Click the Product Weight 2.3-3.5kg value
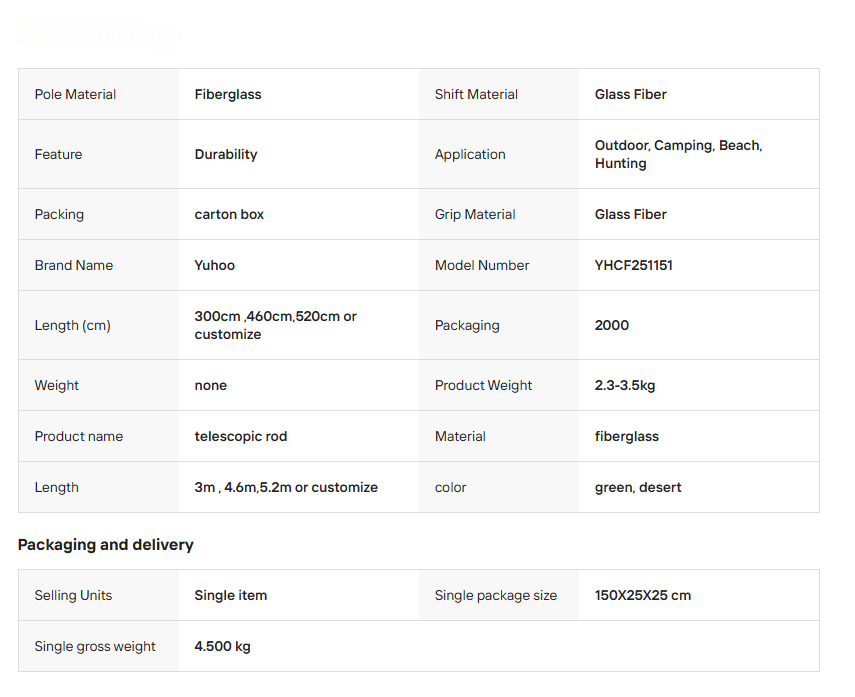The width and height of the screenshot is (855, 697). point(625,385)
